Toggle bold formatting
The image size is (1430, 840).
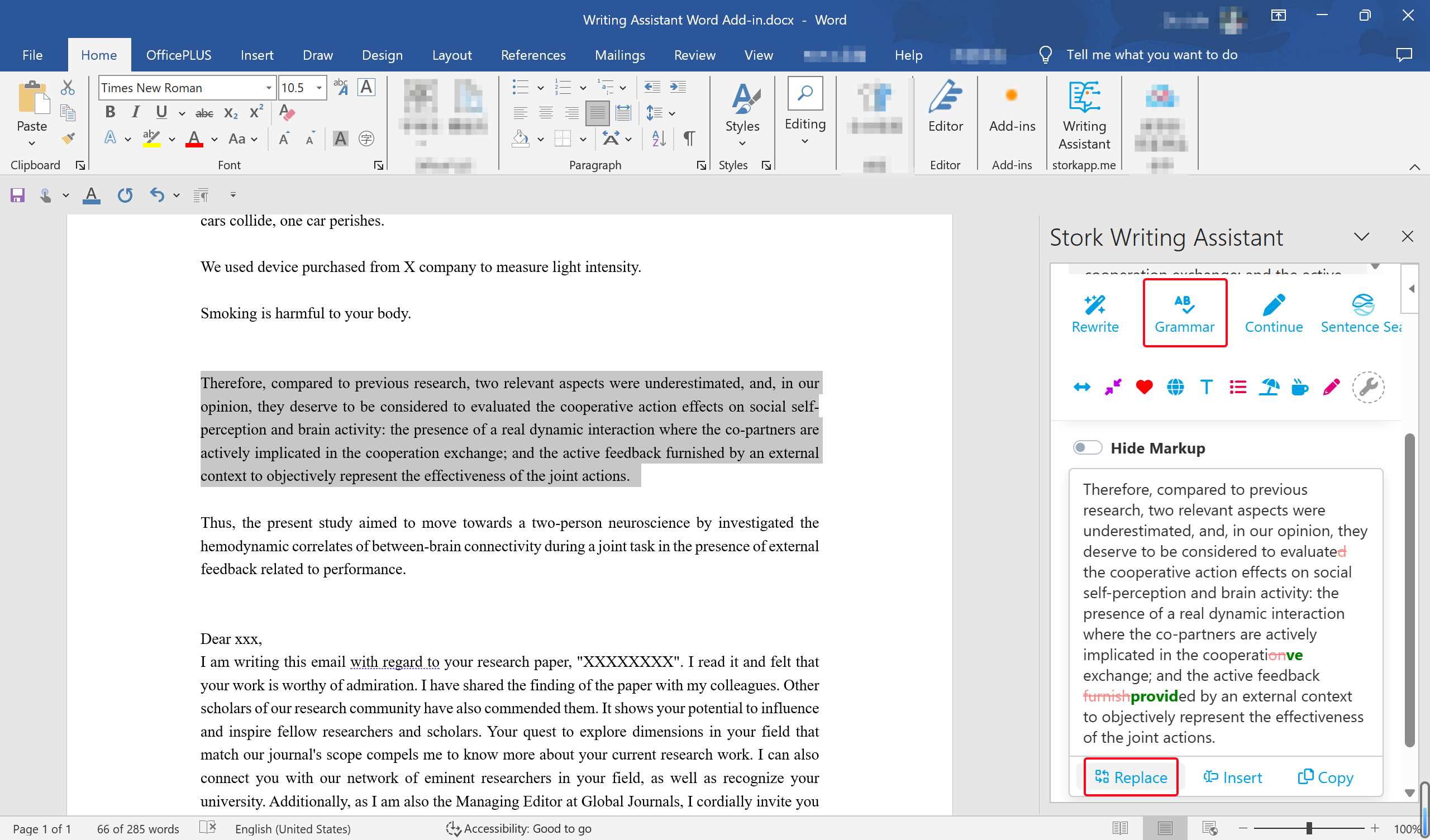tap(110, 112)
